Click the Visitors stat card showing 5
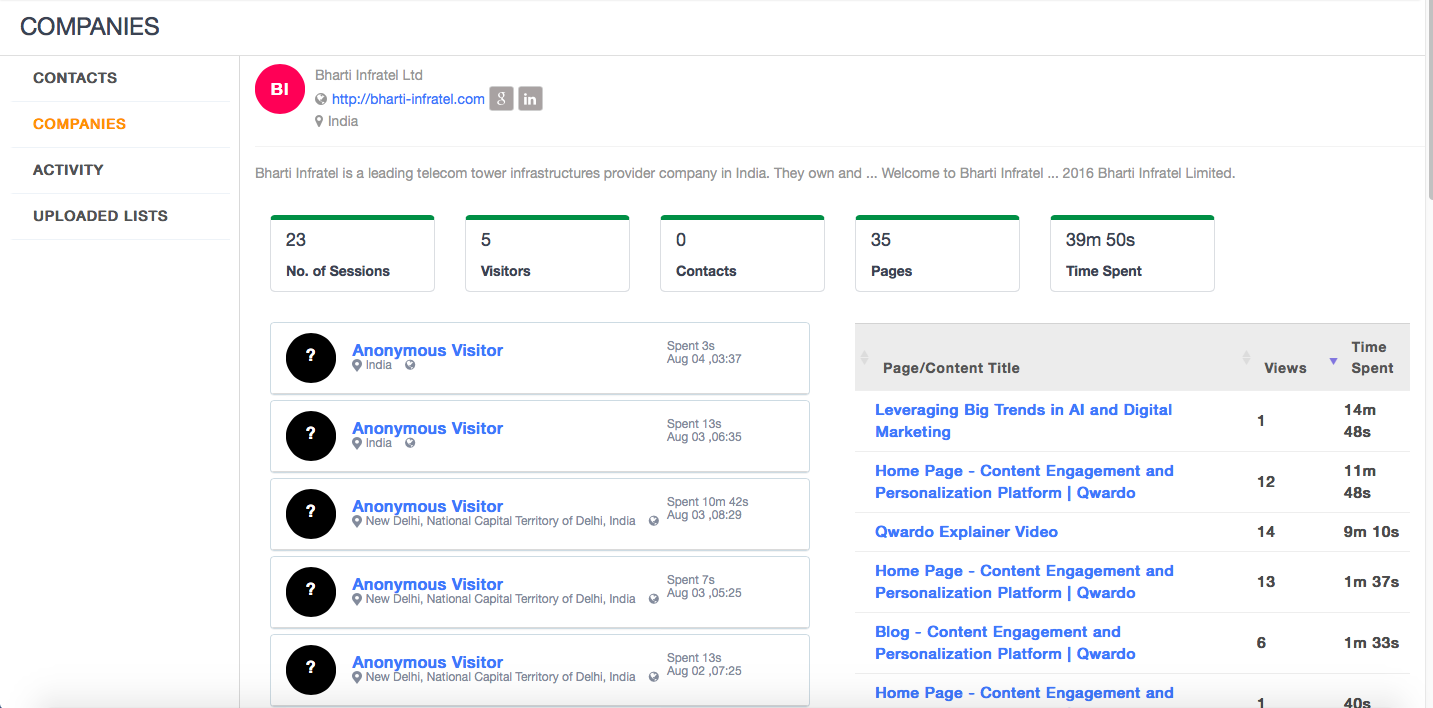The width and height of the screenshot is (1433, 708). pos(547,254)
